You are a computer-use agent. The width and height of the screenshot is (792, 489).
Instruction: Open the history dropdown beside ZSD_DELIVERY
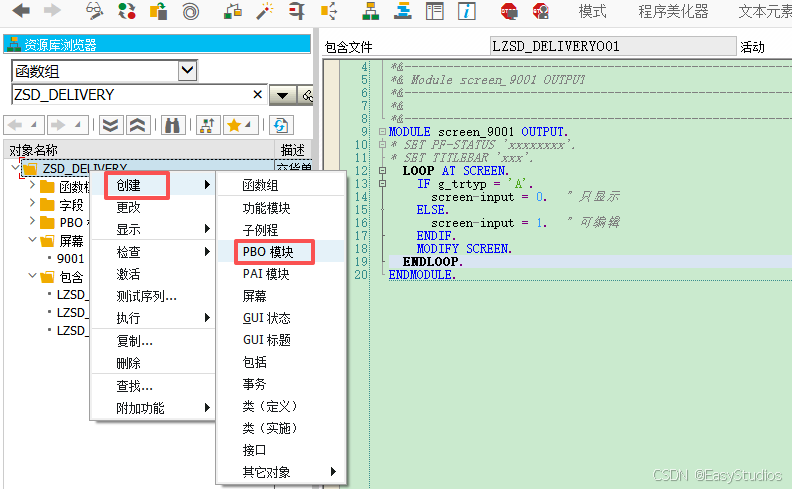(282, 95)
